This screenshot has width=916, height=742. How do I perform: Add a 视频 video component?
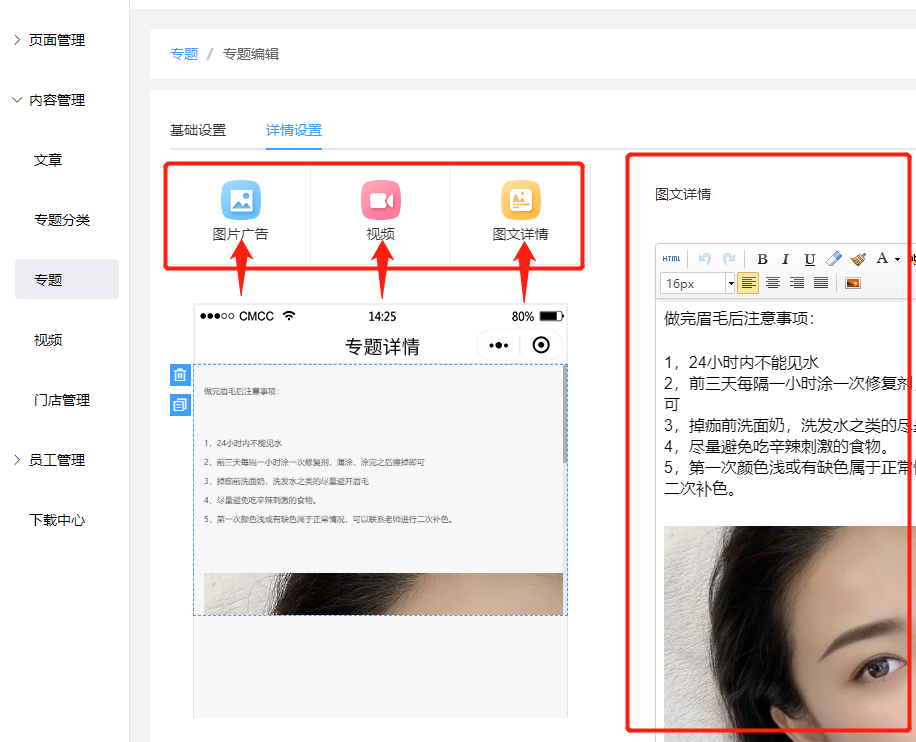(x=380, y=213)
